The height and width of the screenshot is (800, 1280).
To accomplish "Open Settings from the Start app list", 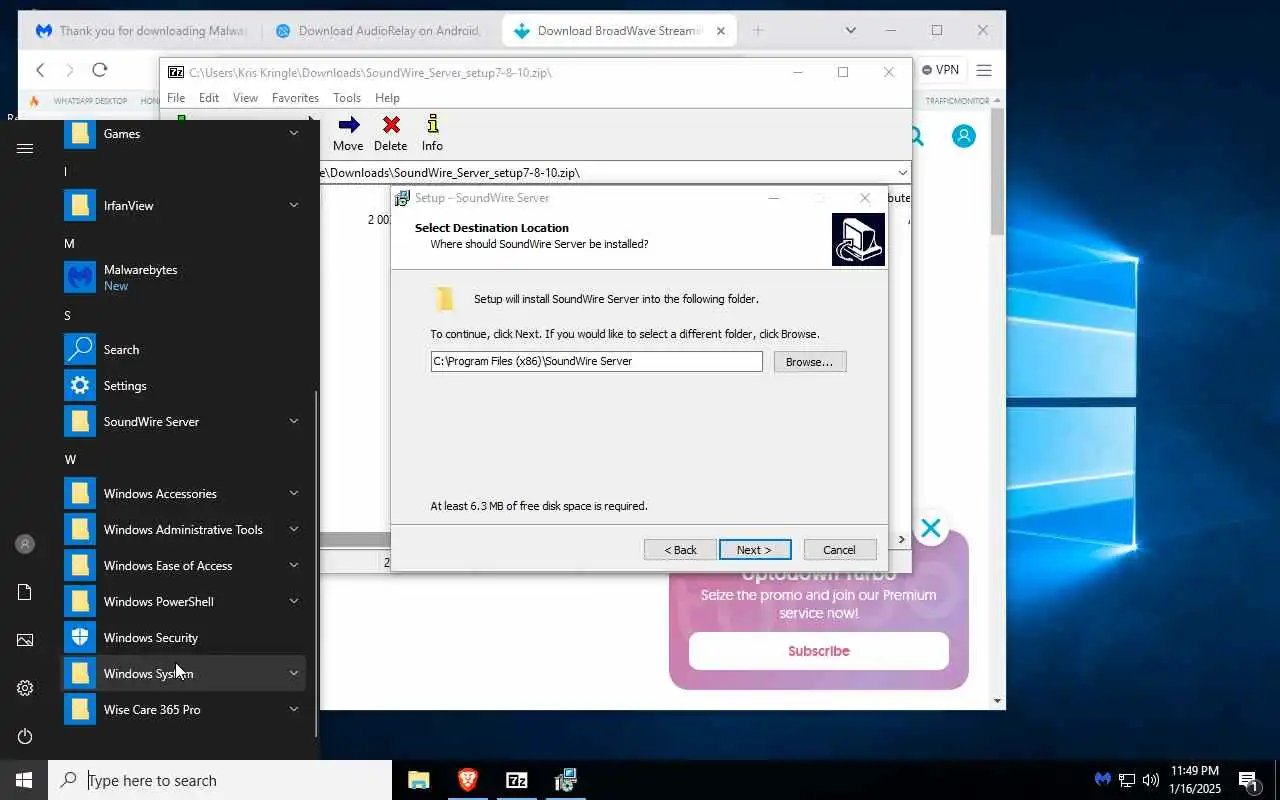I will point(185,385).
